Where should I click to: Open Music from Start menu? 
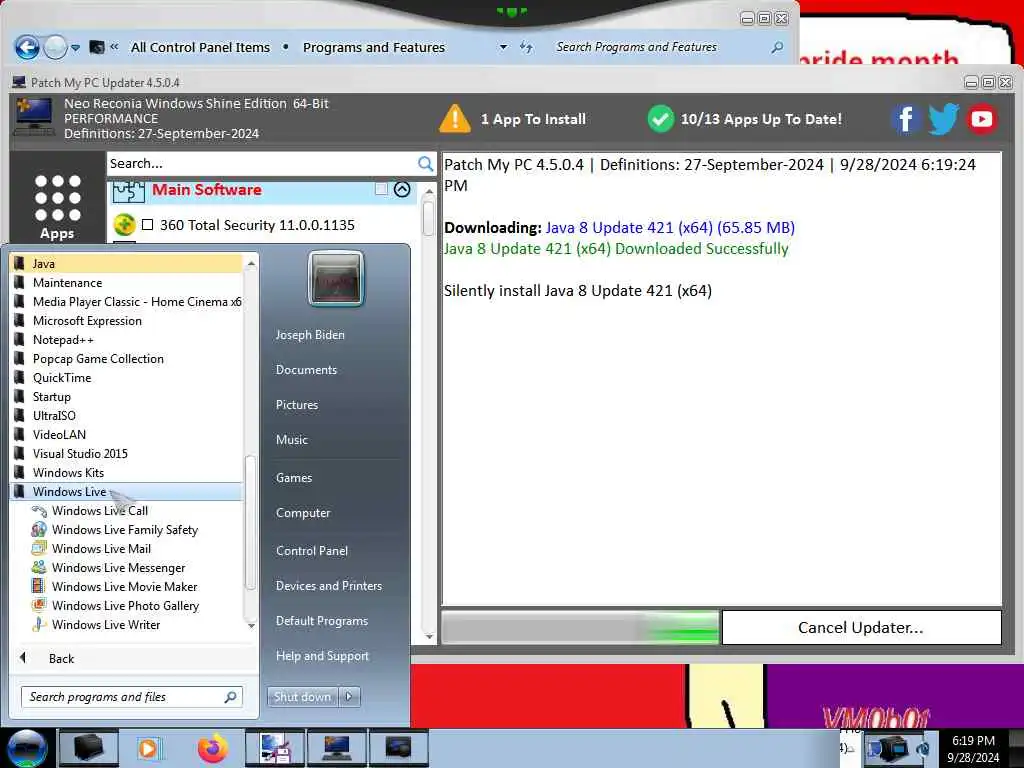coord(292,440)
